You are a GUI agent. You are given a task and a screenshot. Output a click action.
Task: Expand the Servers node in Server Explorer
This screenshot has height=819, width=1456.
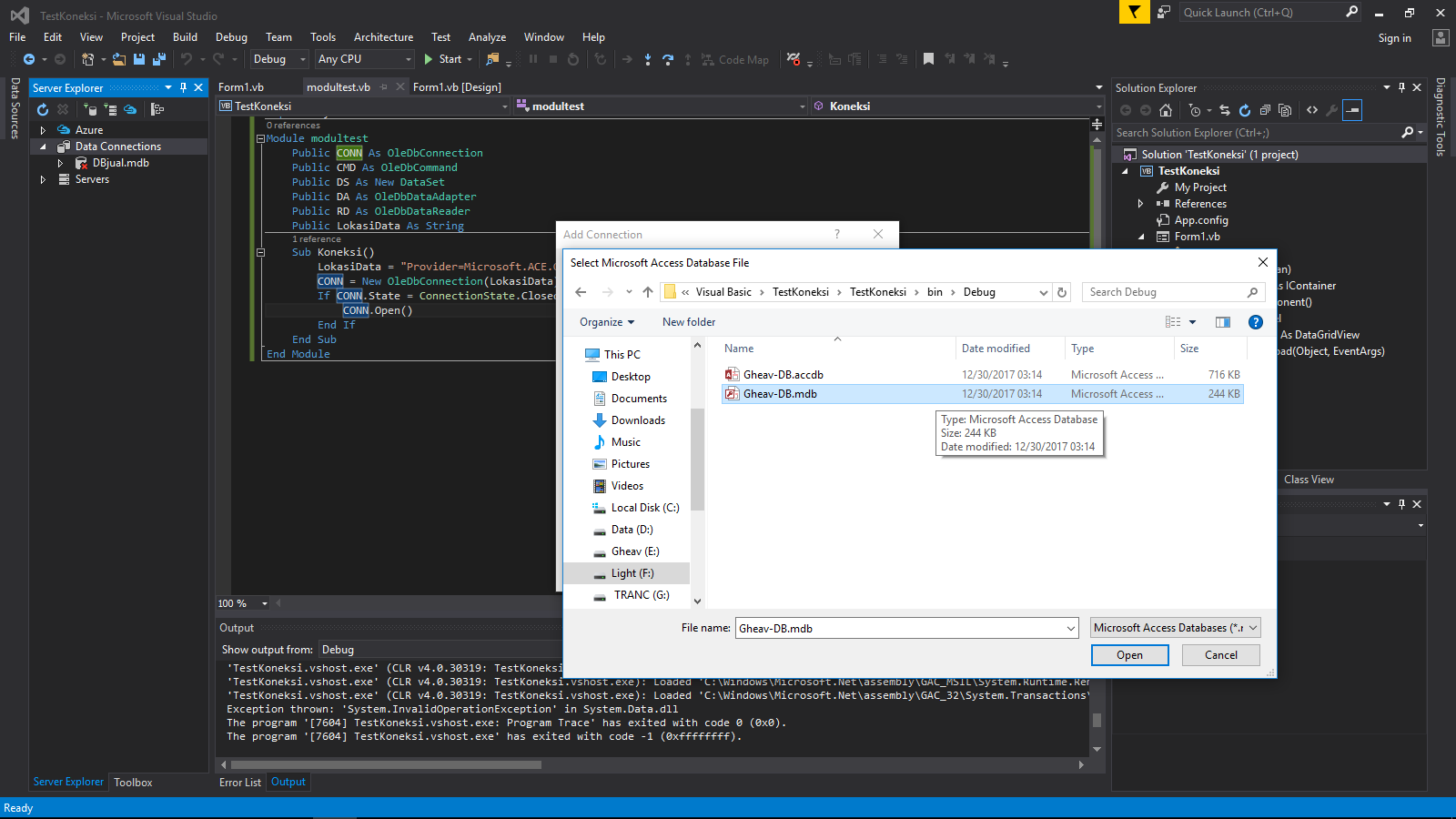pyautogui.click(x=43, y=179)
